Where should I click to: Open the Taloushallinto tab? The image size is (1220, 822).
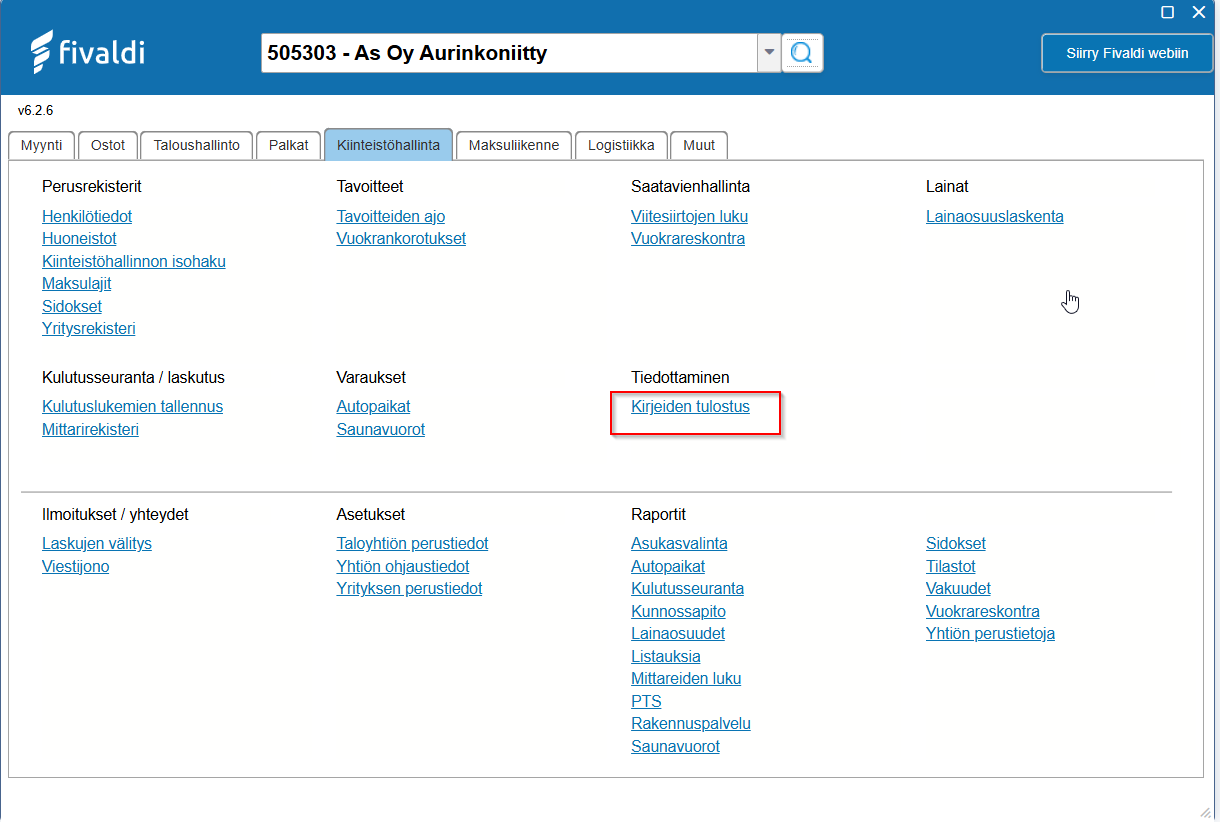coord(196,145)
